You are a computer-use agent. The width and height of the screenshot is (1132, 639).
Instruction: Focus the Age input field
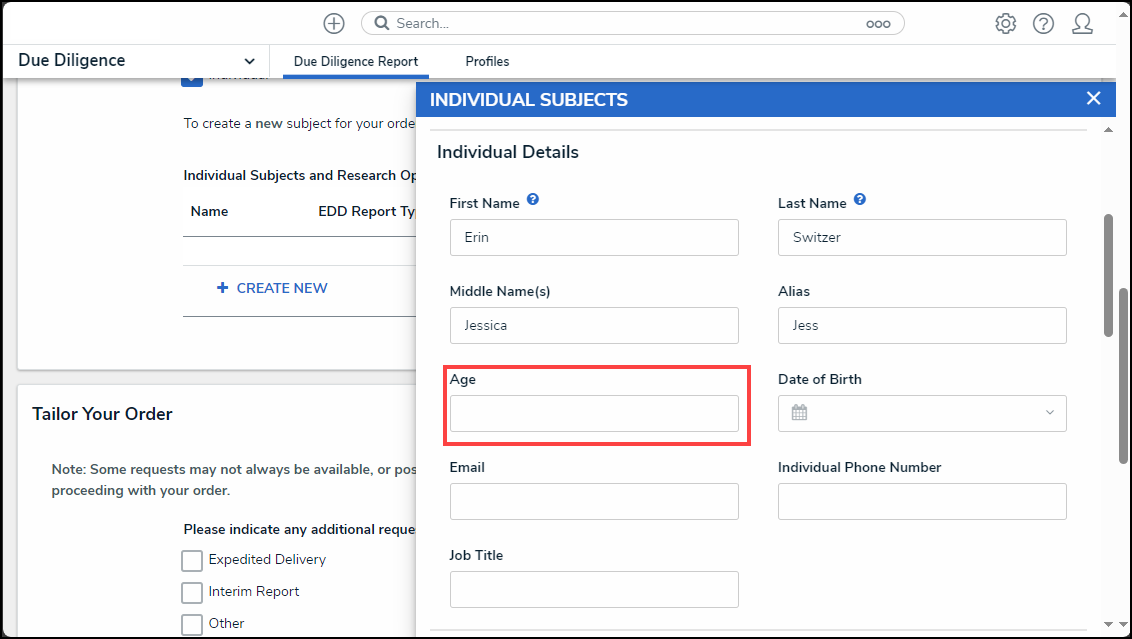594,414
